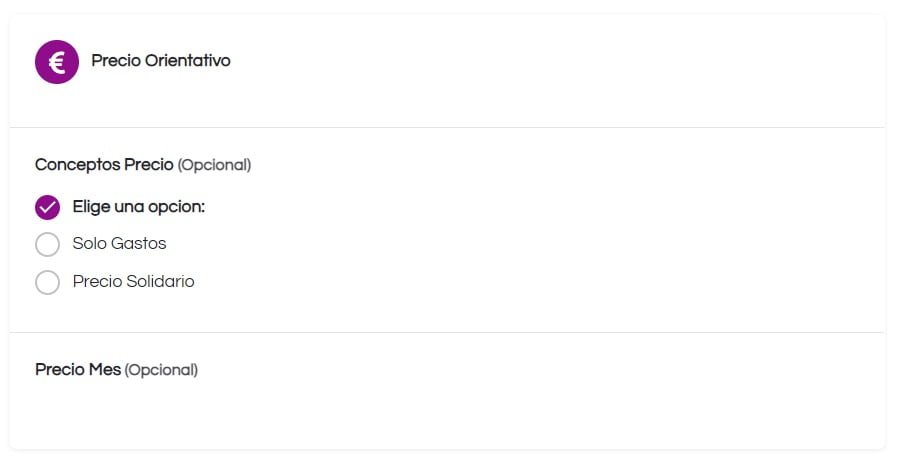898x459 pixels.
Task: Click the Precio Orientativo heading
Action: tap(161, 61)
